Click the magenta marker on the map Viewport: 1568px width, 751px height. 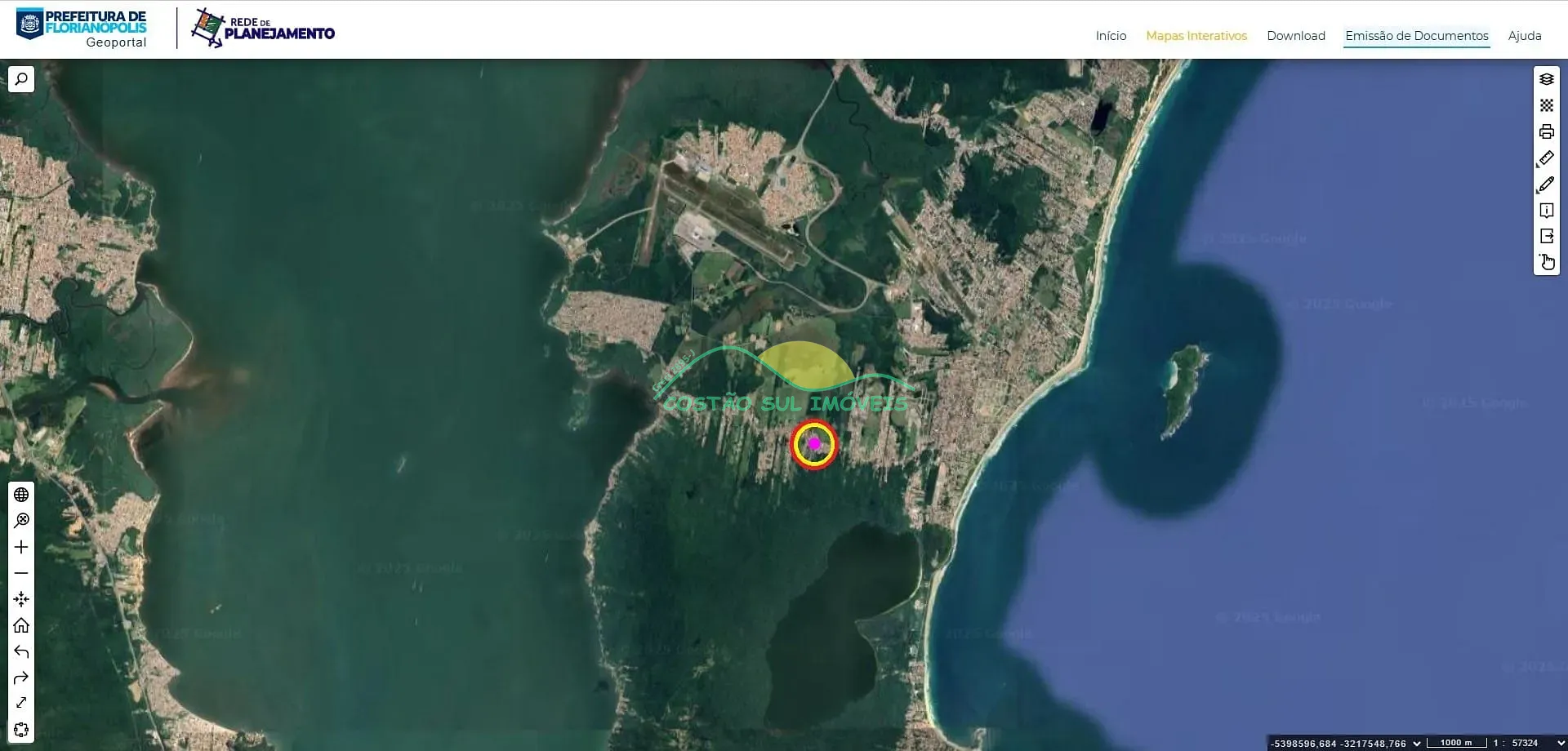coord(814,444)
